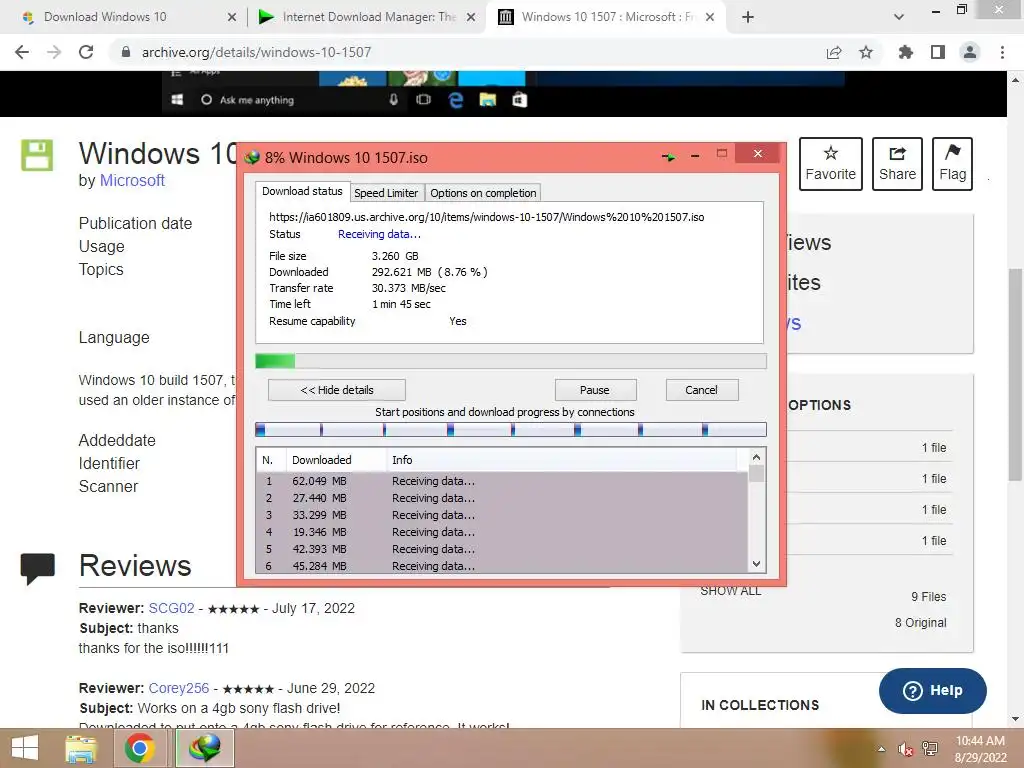Open a new browser tab

coord(748,17)
